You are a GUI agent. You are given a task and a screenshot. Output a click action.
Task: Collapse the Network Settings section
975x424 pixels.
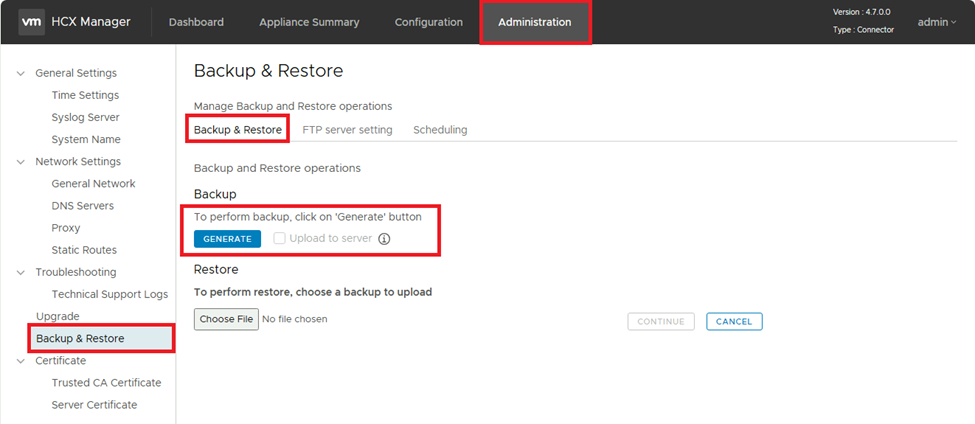(x=21, y=162)
